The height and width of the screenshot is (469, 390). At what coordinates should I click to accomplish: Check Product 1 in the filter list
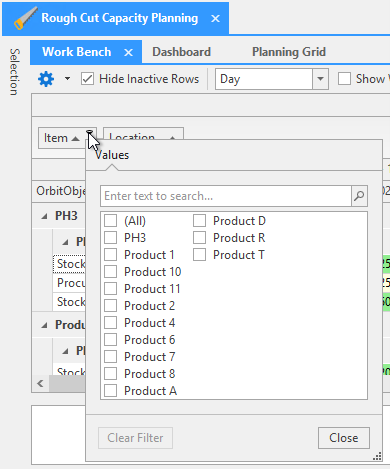tap(110, 255)
